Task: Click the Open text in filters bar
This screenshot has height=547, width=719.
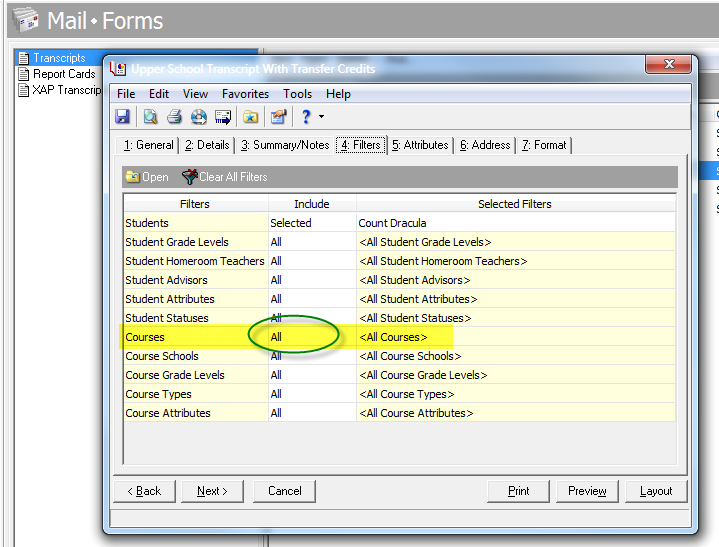Action: (x=155, y=177)
